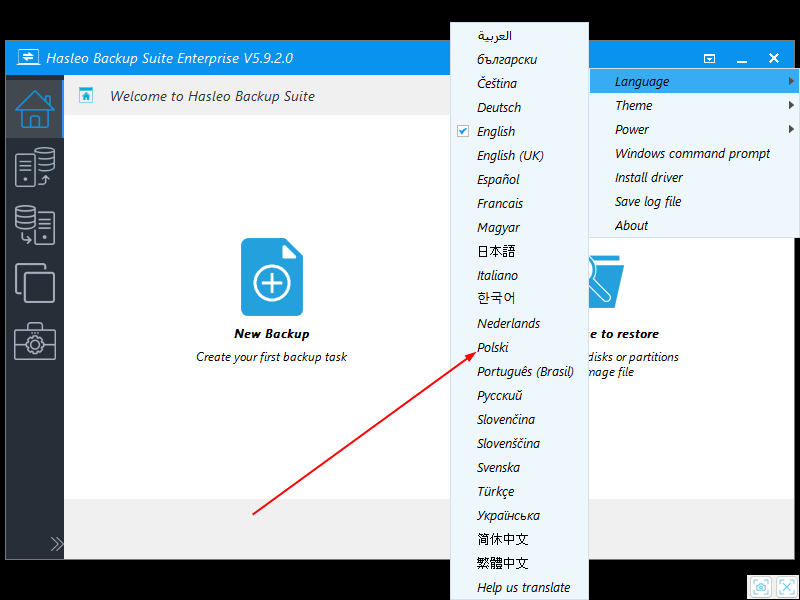Open the Power submenu
The height and width of the screenshot is (600, 800).
pos(694,130)
